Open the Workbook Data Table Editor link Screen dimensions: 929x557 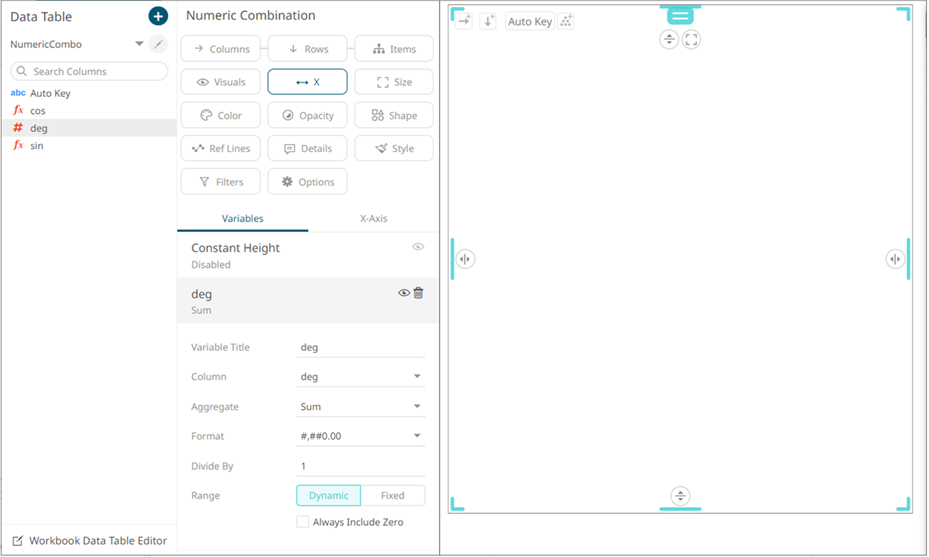89,540
